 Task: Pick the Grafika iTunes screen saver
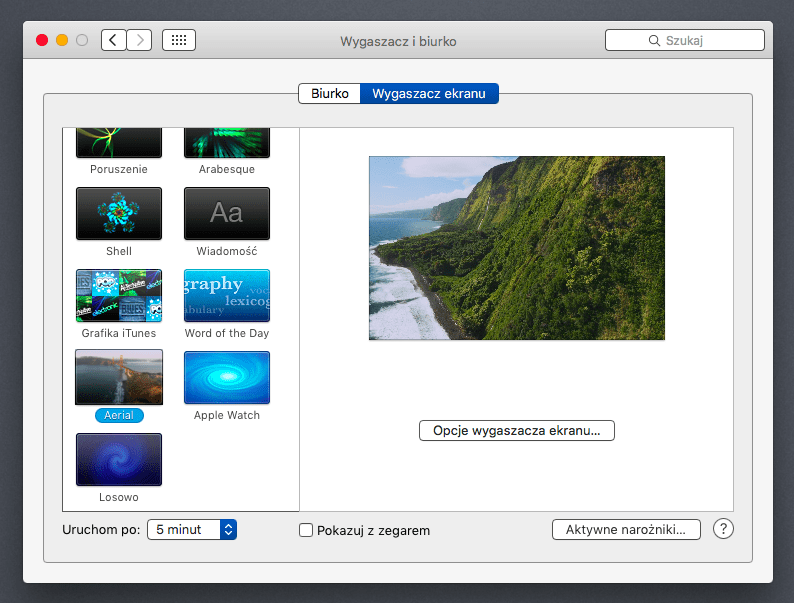click(118, 296)
